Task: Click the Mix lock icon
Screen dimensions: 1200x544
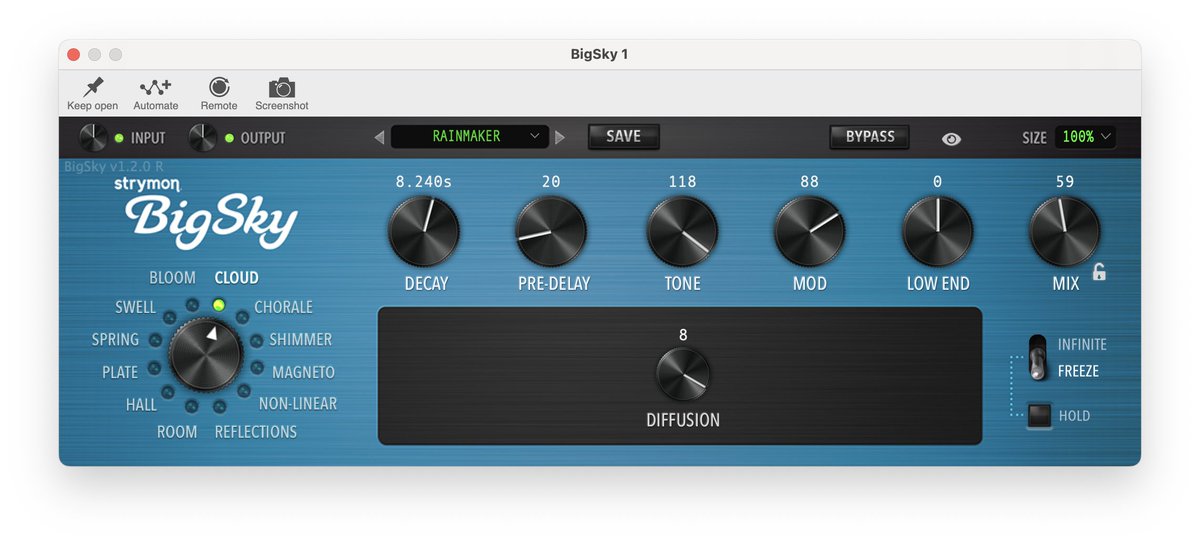Action: pyautogui.click(x=1099, y=271)
